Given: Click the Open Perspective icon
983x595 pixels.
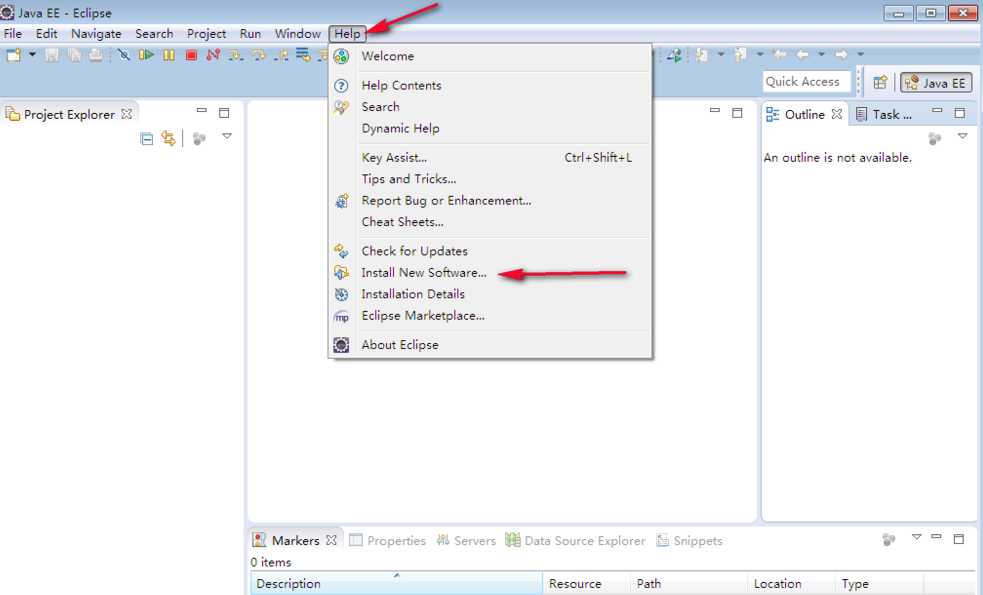Looking at the screenshot, I should coord(880,82).
